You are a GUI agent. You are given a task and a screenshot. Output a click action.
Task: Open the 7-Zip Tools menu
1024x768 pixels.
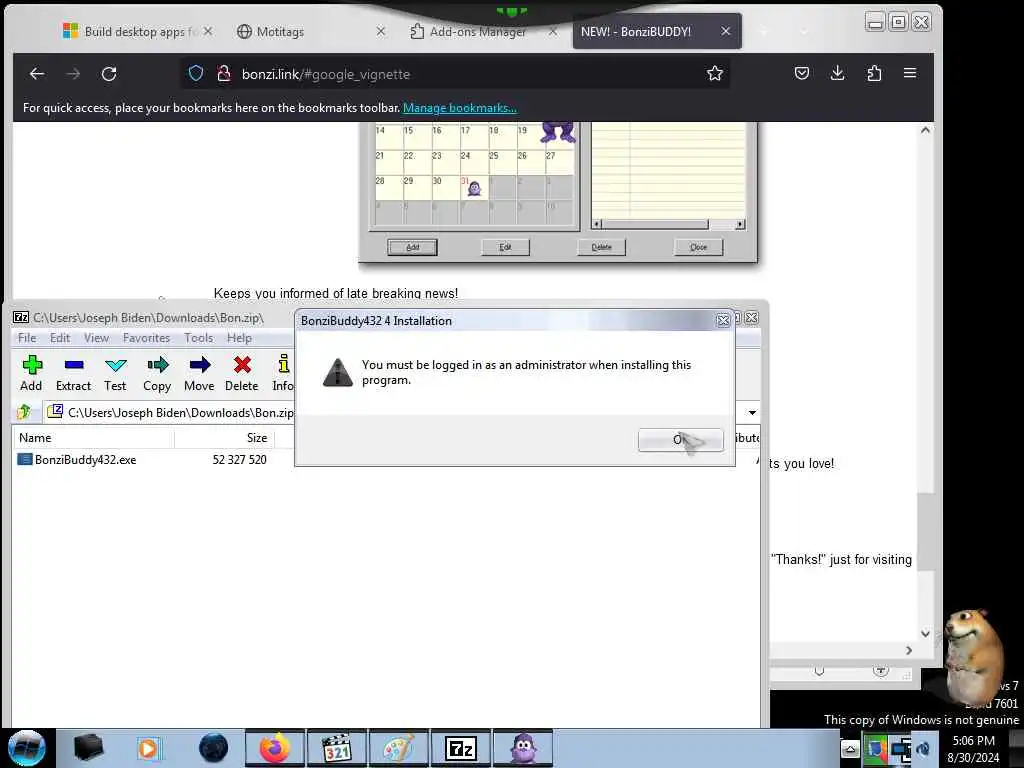(199, 338)
